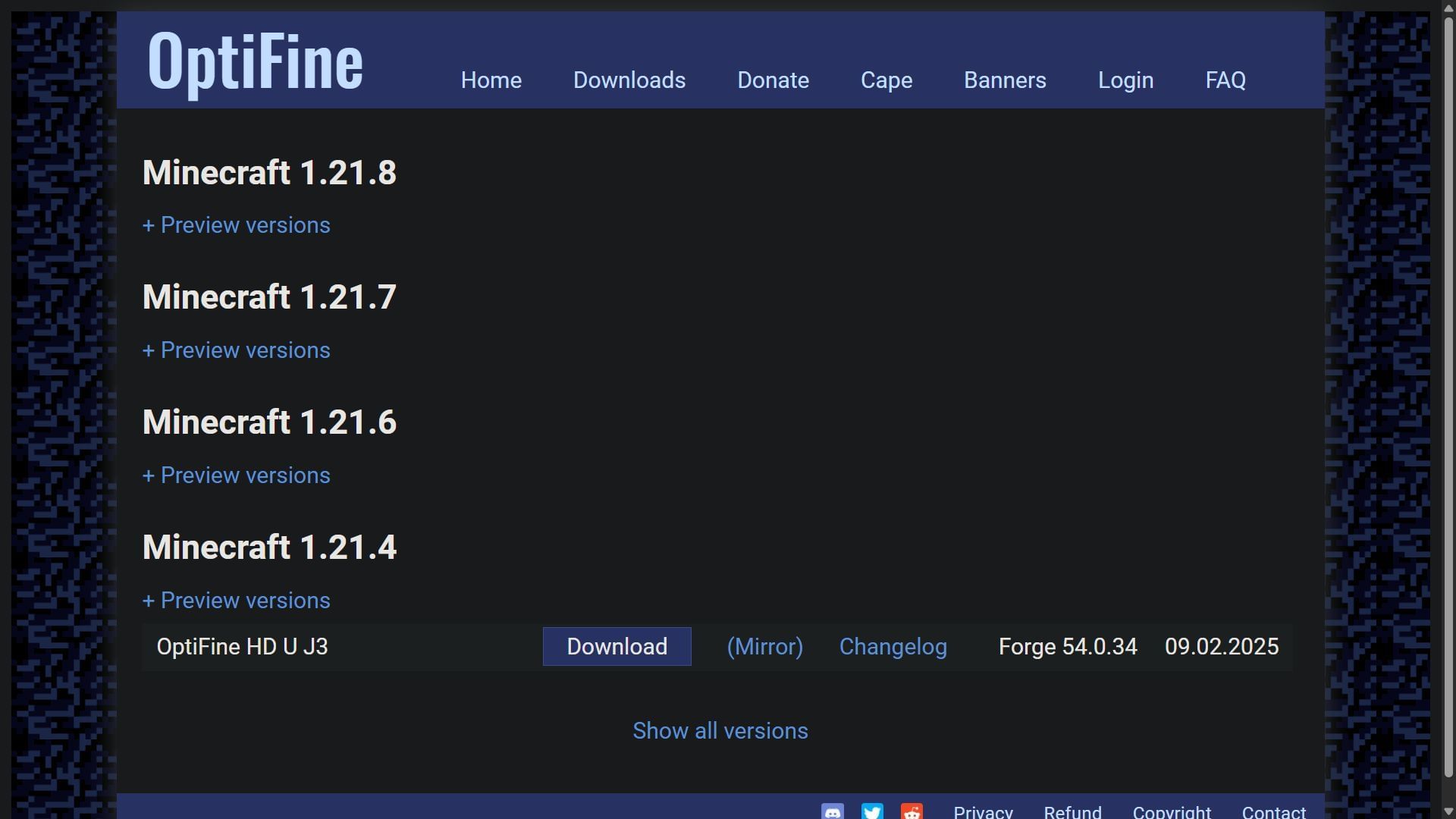Open the Home menu item
Viewport: 1456px width, 819px height.
click(491, 80)
